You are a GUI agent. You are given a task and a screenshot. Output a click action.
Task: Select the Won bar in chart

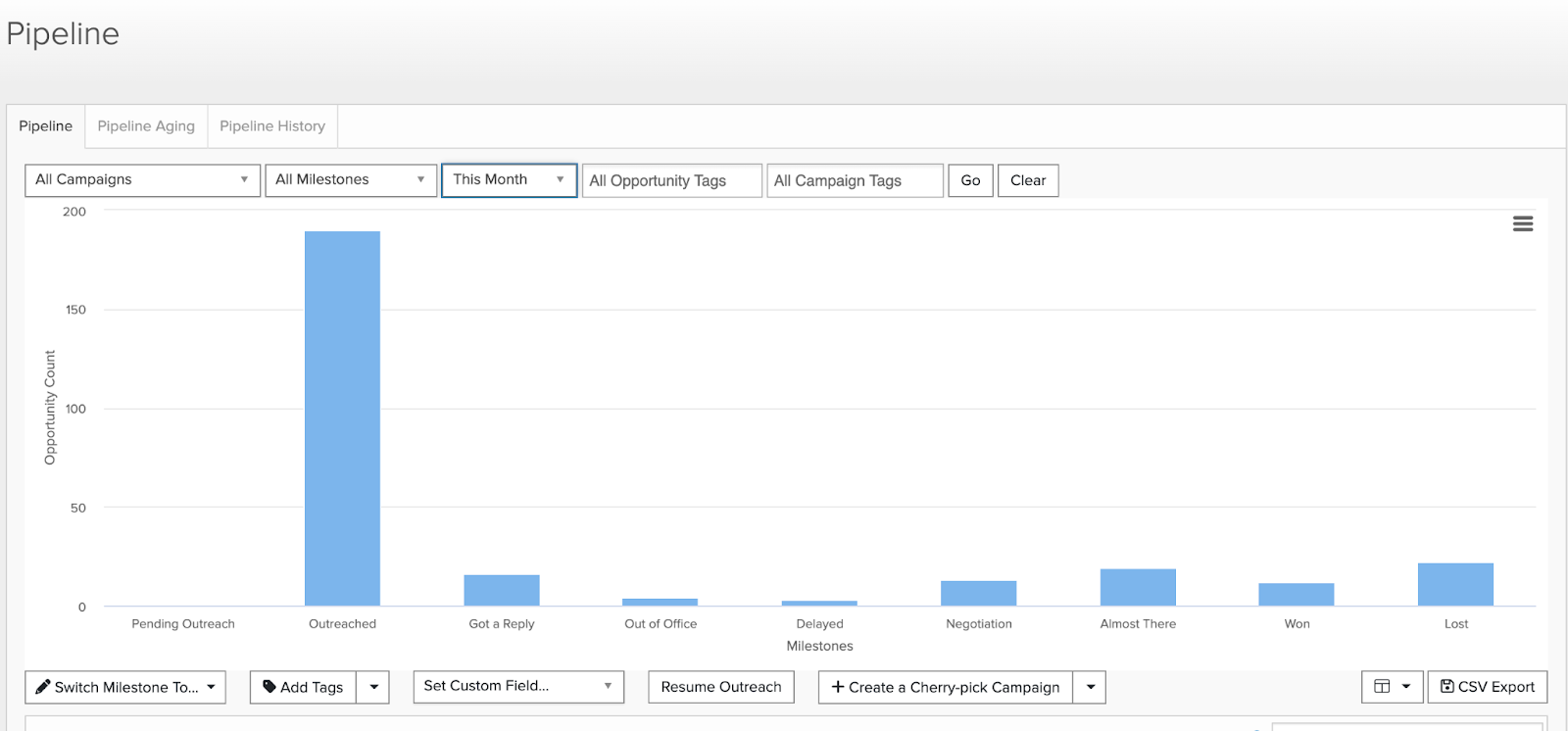tap(1297, 595)
